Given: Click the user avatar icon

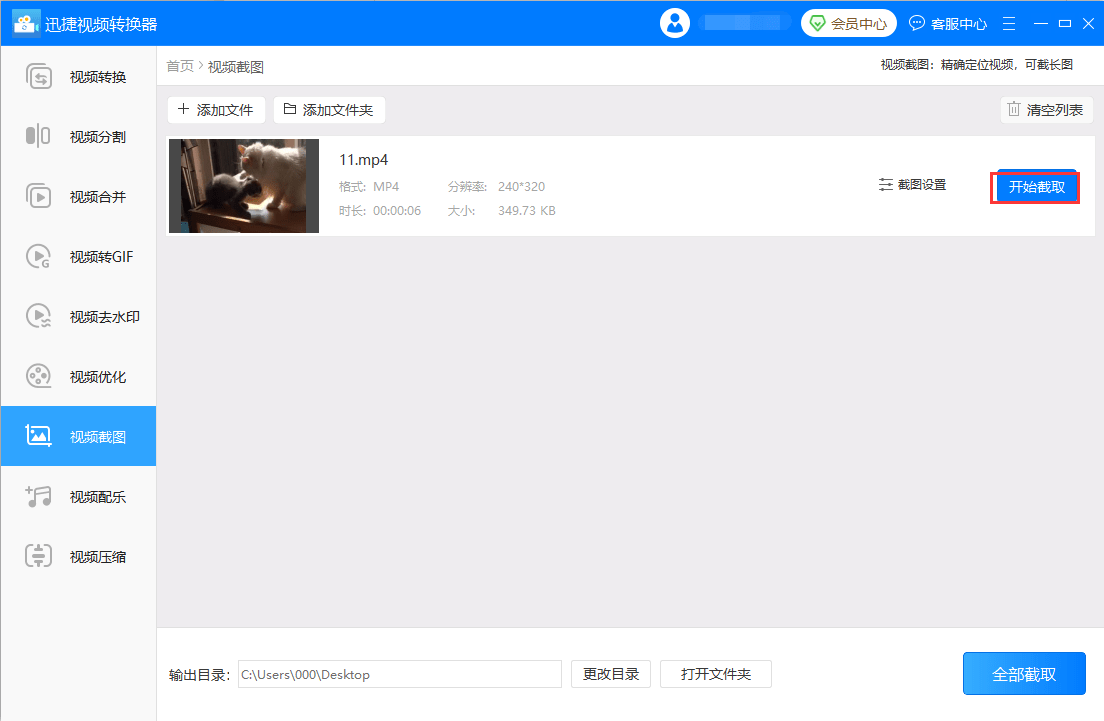Looking at the screenshot, I should [675, 23].
